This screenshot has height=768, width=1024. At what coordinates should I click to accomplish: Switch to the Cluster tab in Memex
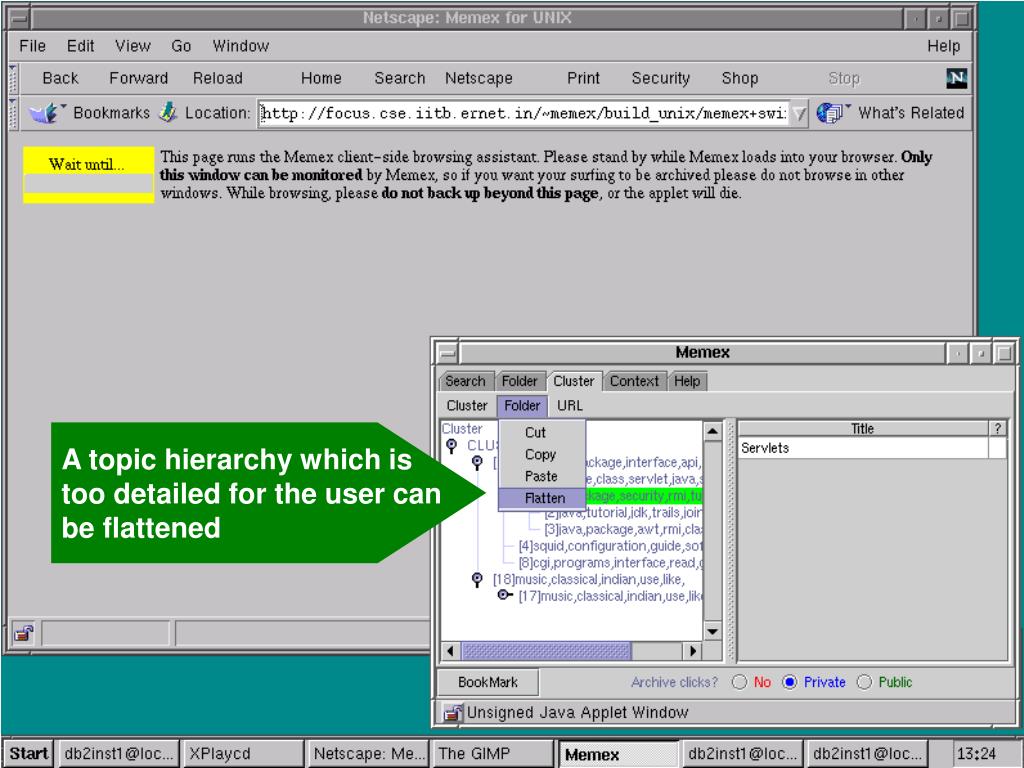click(x=574, y=381)
